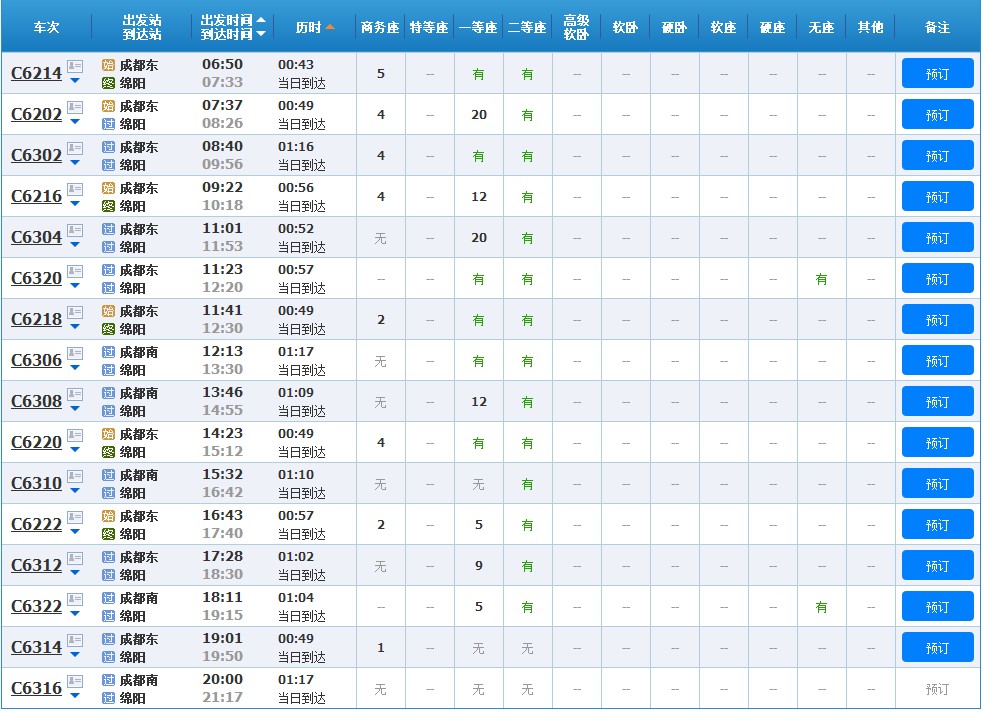Screen dimensions: 984x712
Task: Sort ascending by departure time arrow
Action: click(261, 20)
